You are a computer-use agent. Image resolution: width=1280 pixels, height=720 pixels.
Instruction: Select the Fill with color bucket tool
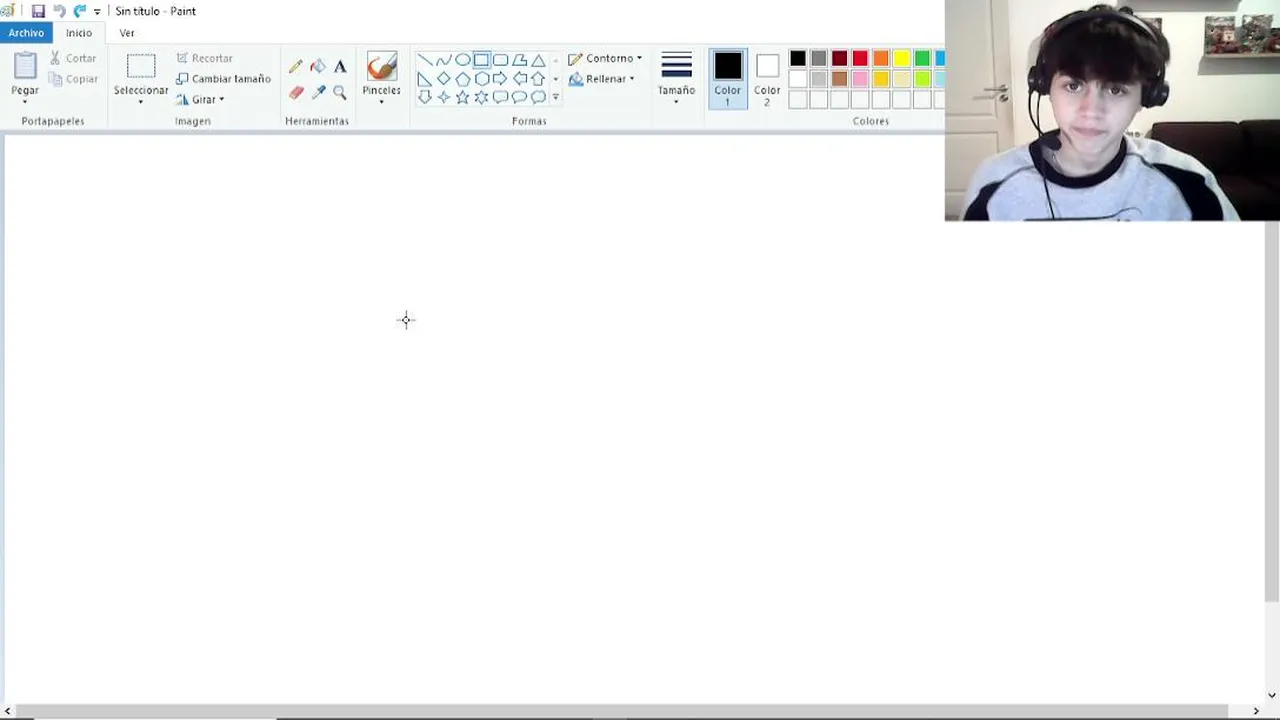click(318, 67)
